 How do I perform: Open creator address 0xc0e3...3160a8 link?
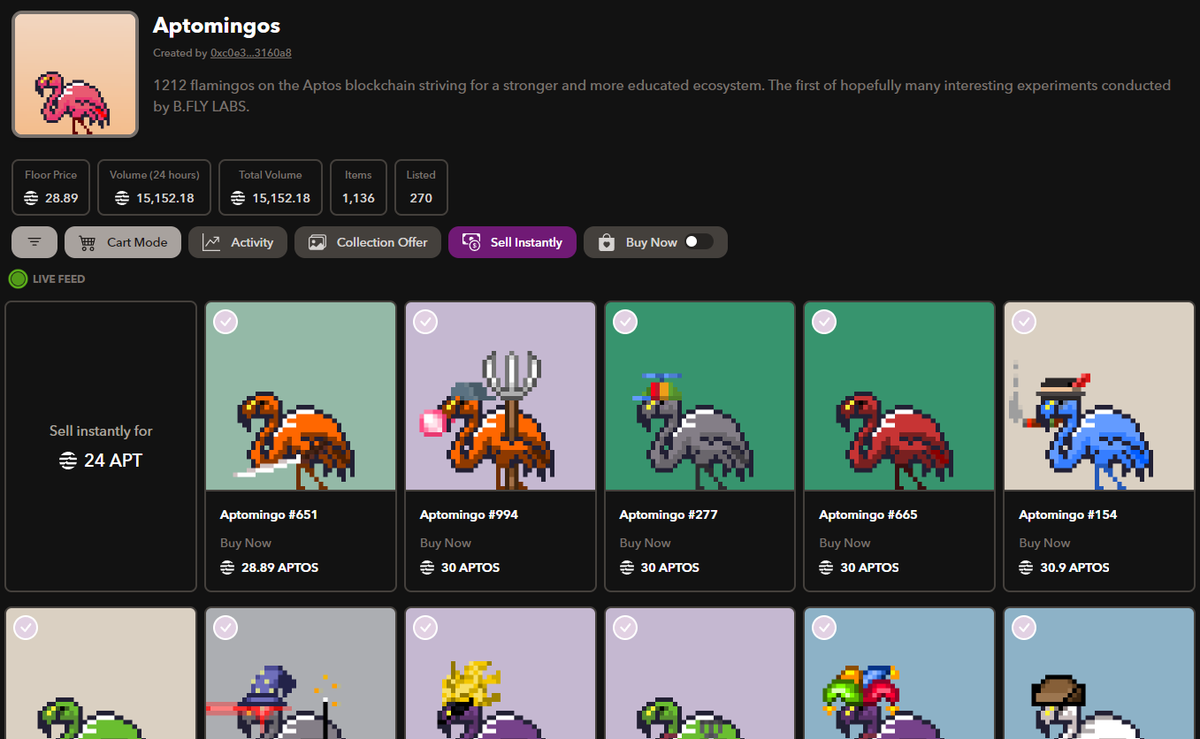click(x=251, y=52)
